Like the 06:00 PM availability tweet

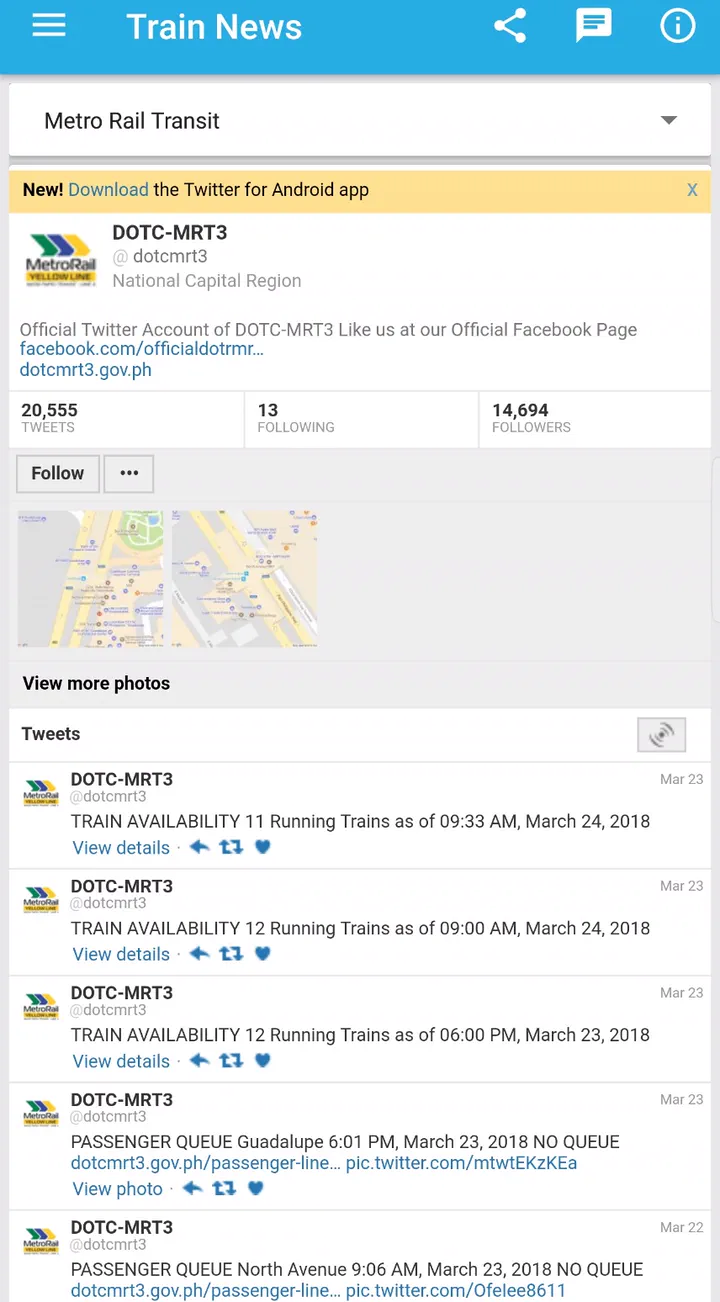(x=262, y=1061)
